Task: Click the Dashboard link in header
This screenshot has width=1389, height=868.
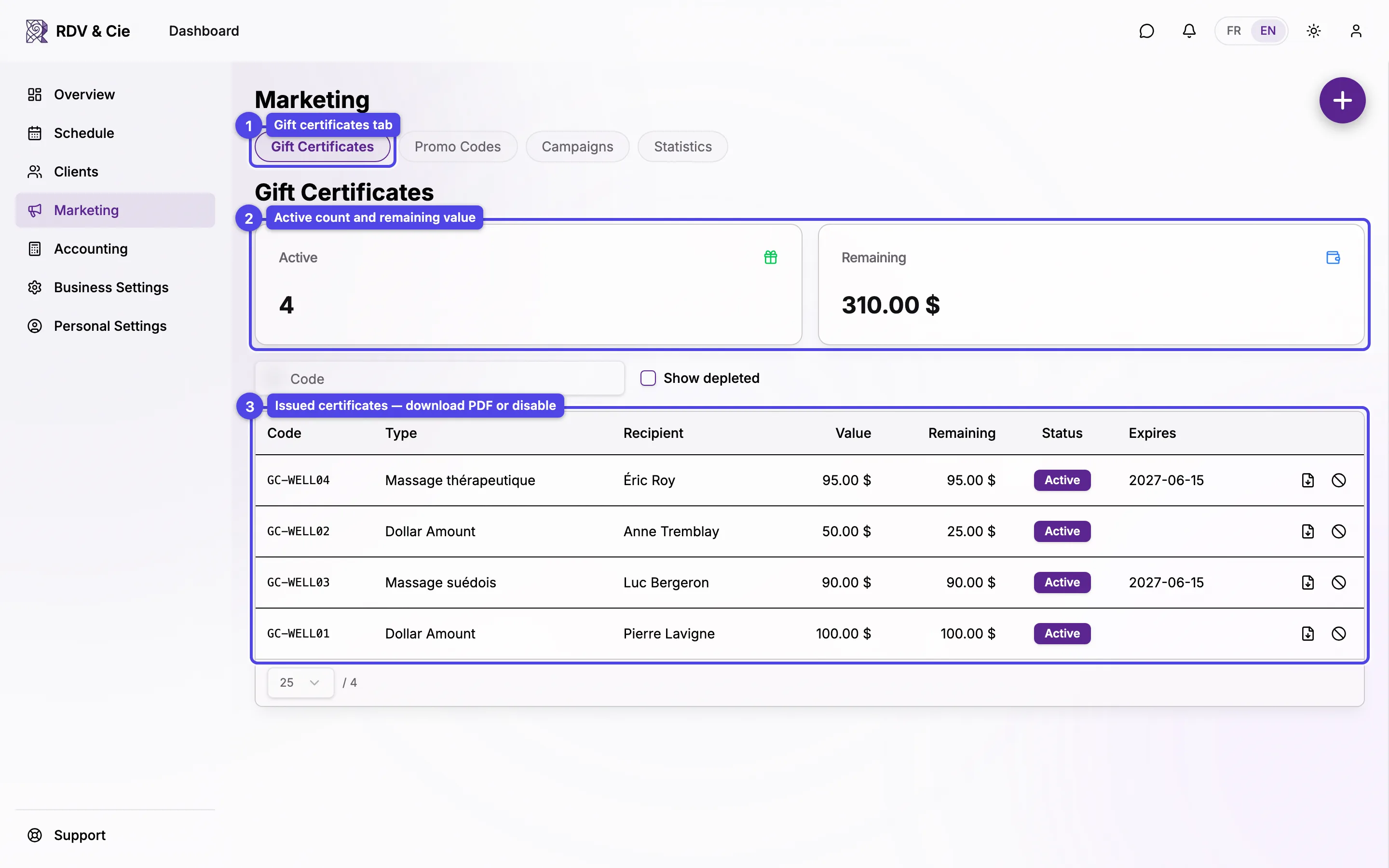Action: click(204, 31)
